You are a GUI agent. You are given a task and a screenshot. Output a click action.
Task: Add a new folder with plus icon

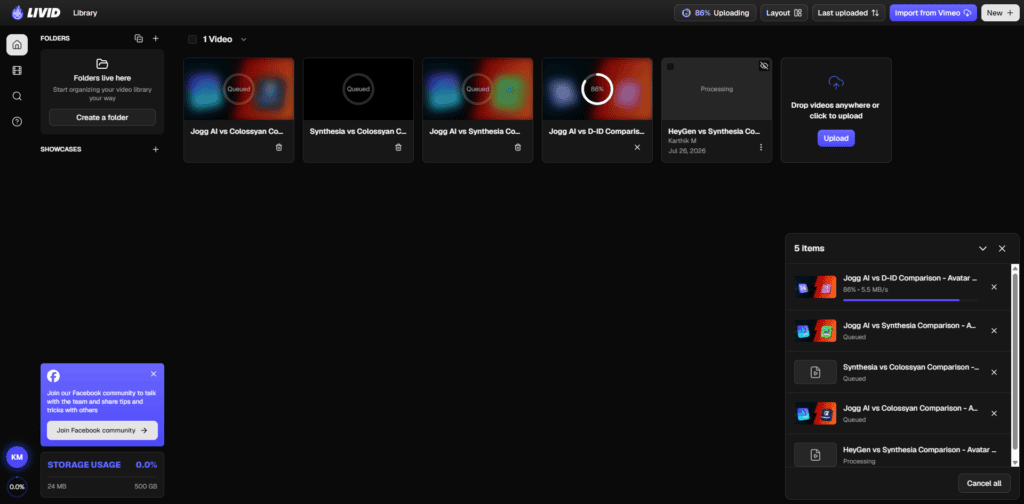coord(155,39)
